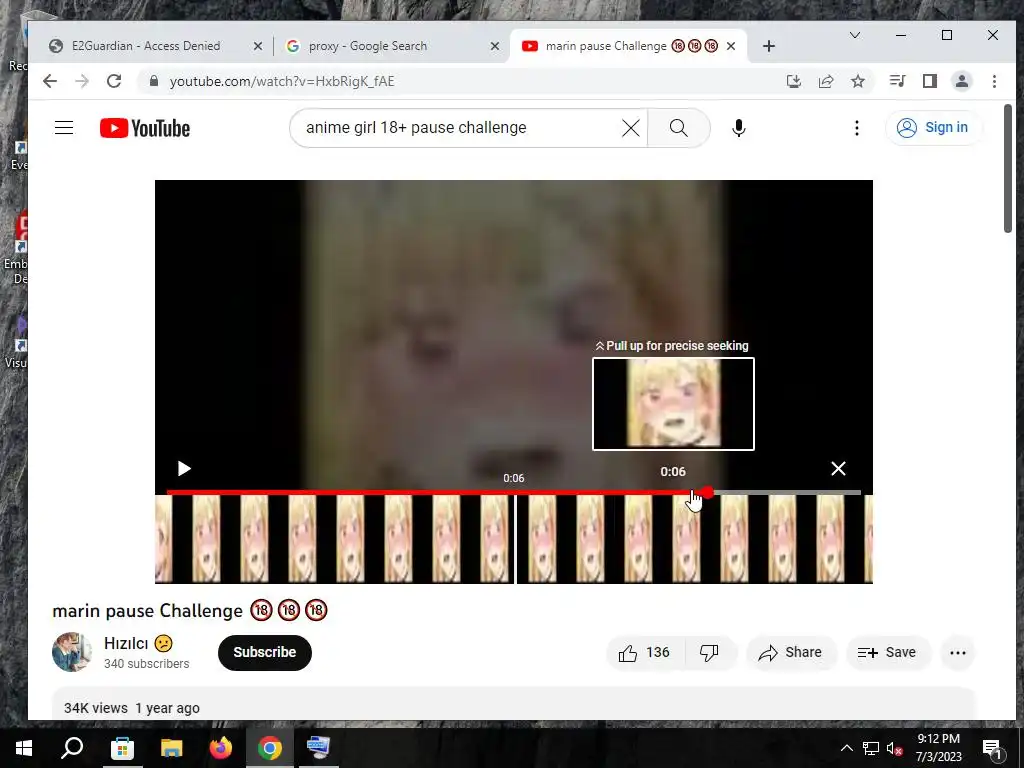1024x768 pixels.
Task: Switch to the proxy - Google Search tab
Action: [x=368, y=46]
